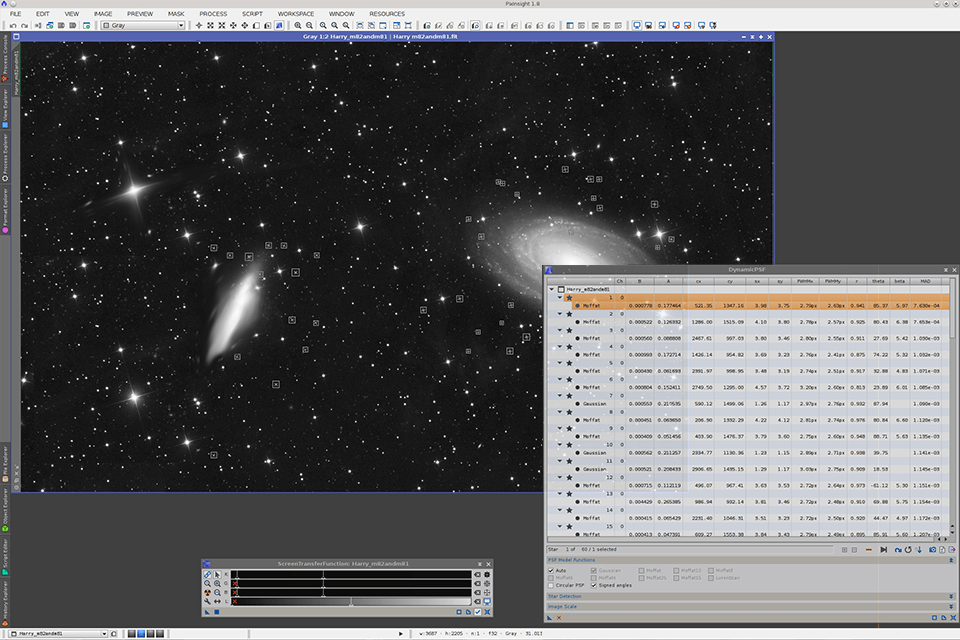
Task: Click the collapse-all minus icon next to expand-all
Action: (x=854, y=550)
